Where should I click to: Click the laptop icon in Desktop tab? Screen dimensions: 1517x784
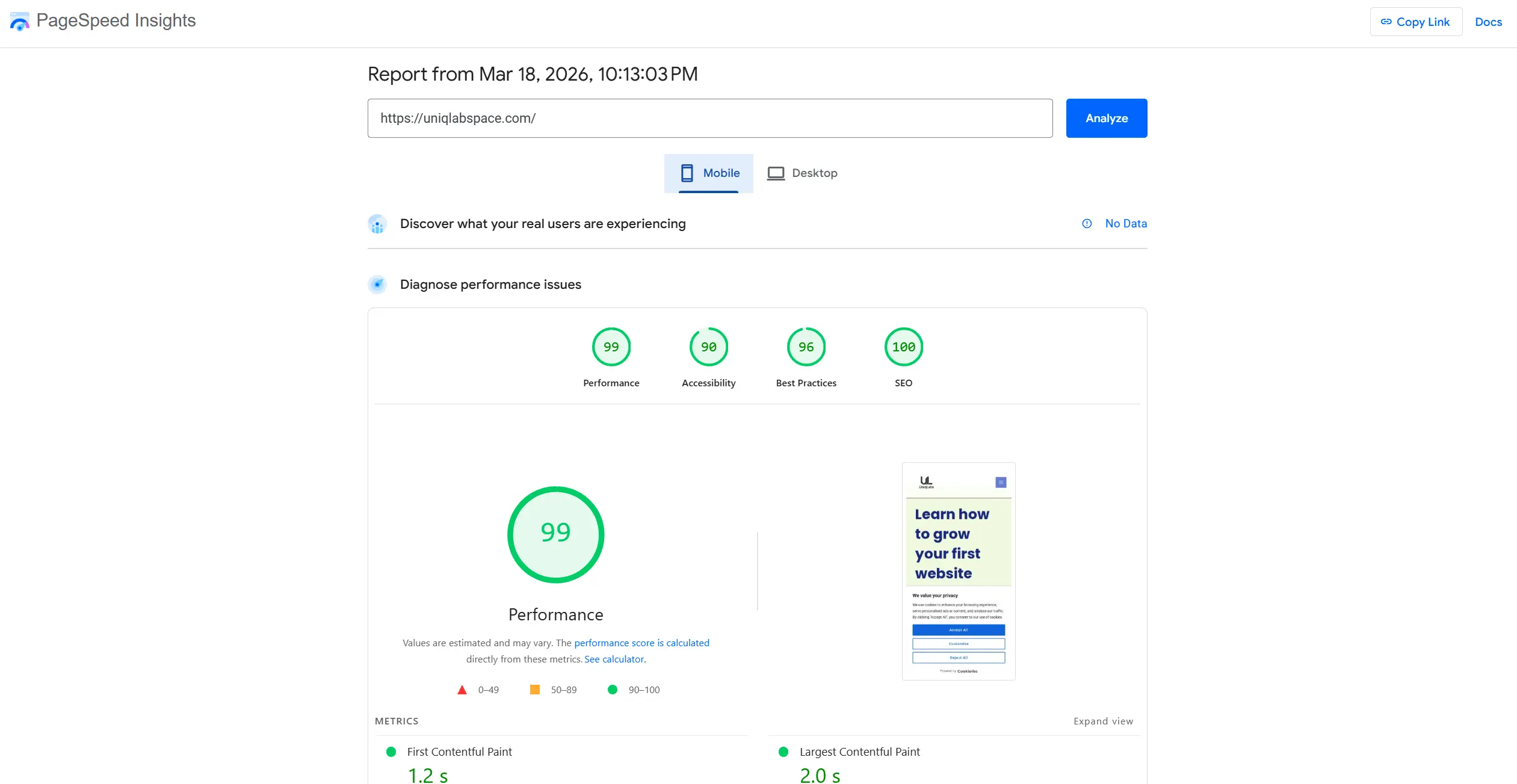776,173
